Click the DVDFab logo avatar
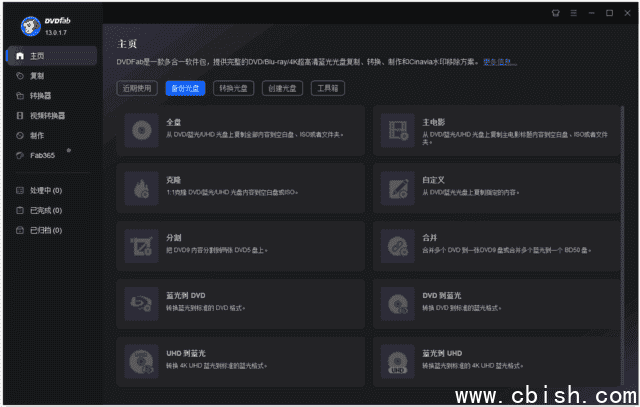640x407 pixels. [31, 26]
